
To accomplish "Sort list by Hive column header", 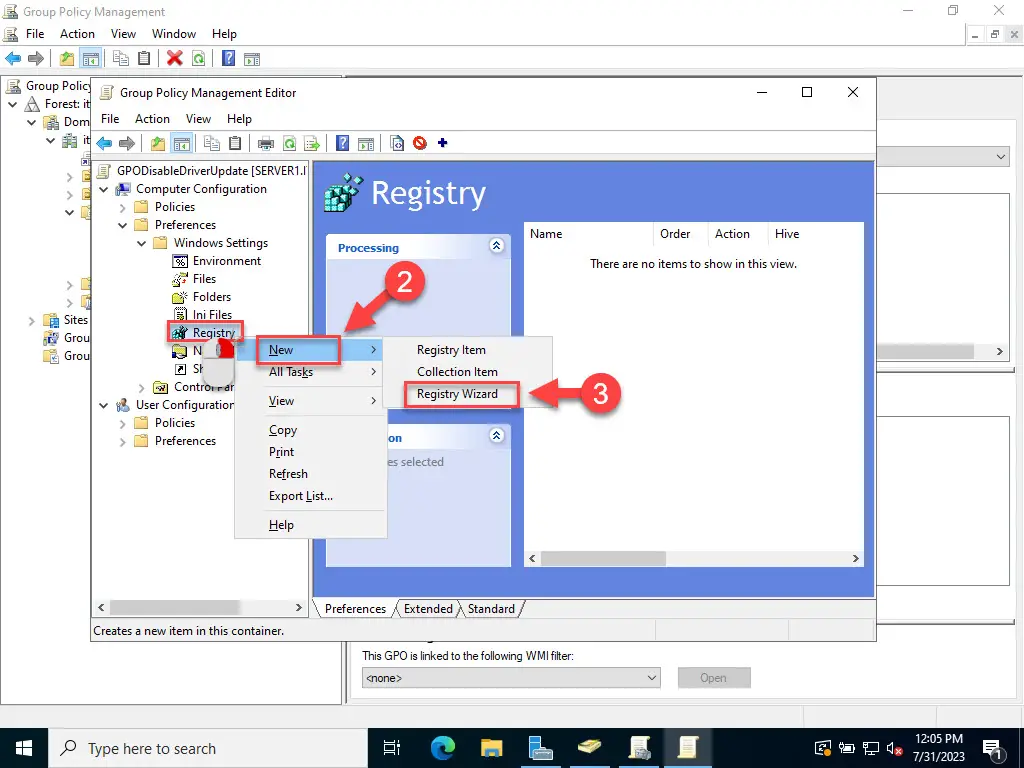I will (x=818, y=234).
